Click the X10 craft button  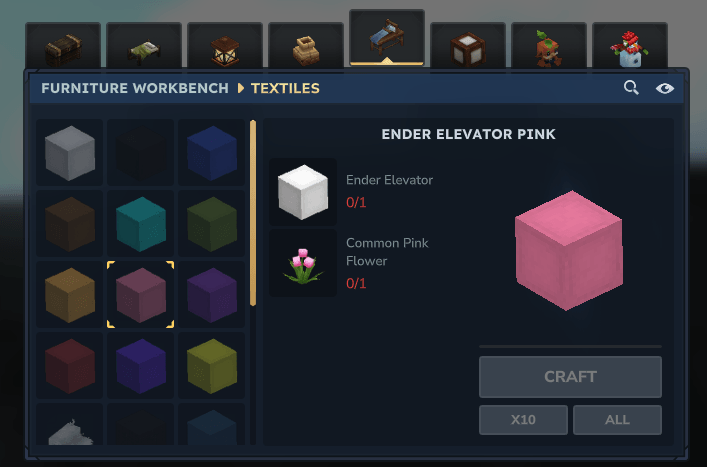(523, 420)
